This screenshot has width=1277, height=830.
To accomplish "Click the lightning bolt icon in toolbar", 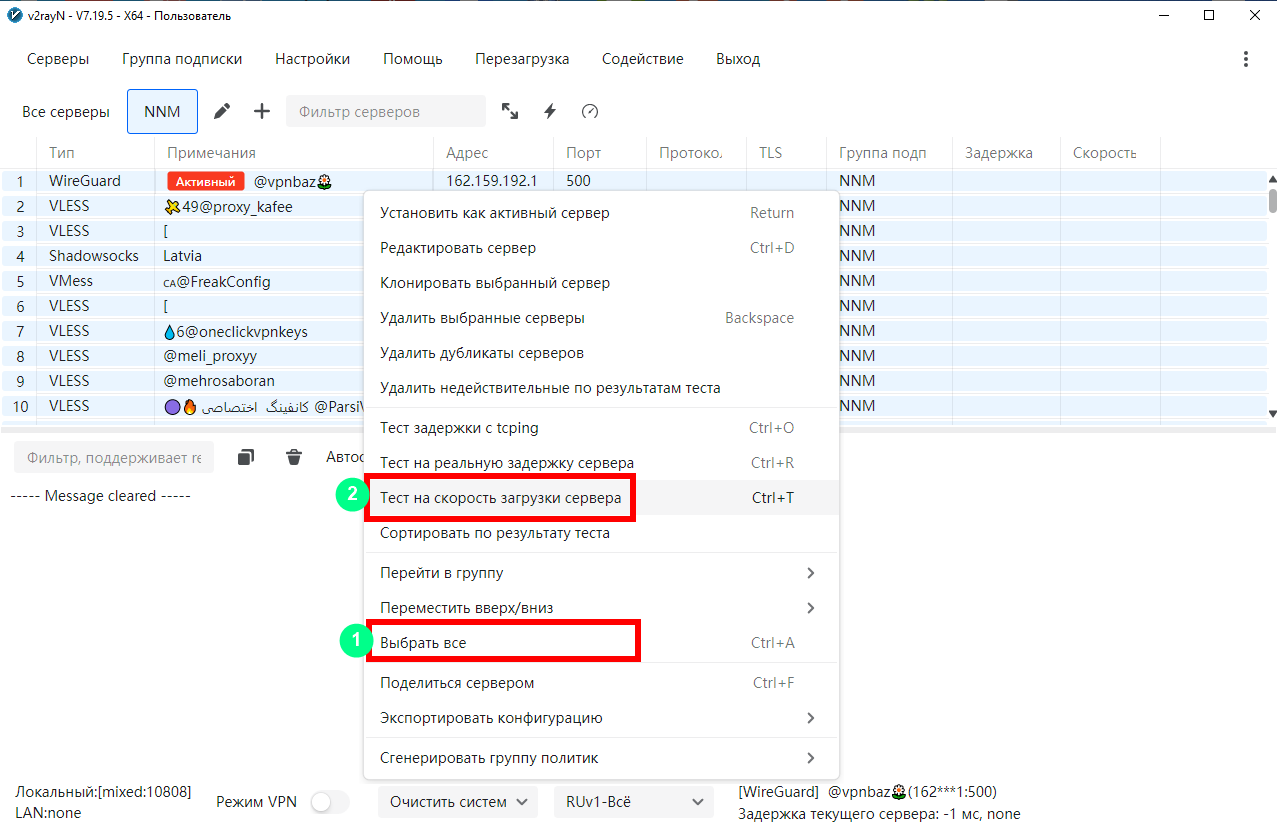I will [x=549, y=111].
